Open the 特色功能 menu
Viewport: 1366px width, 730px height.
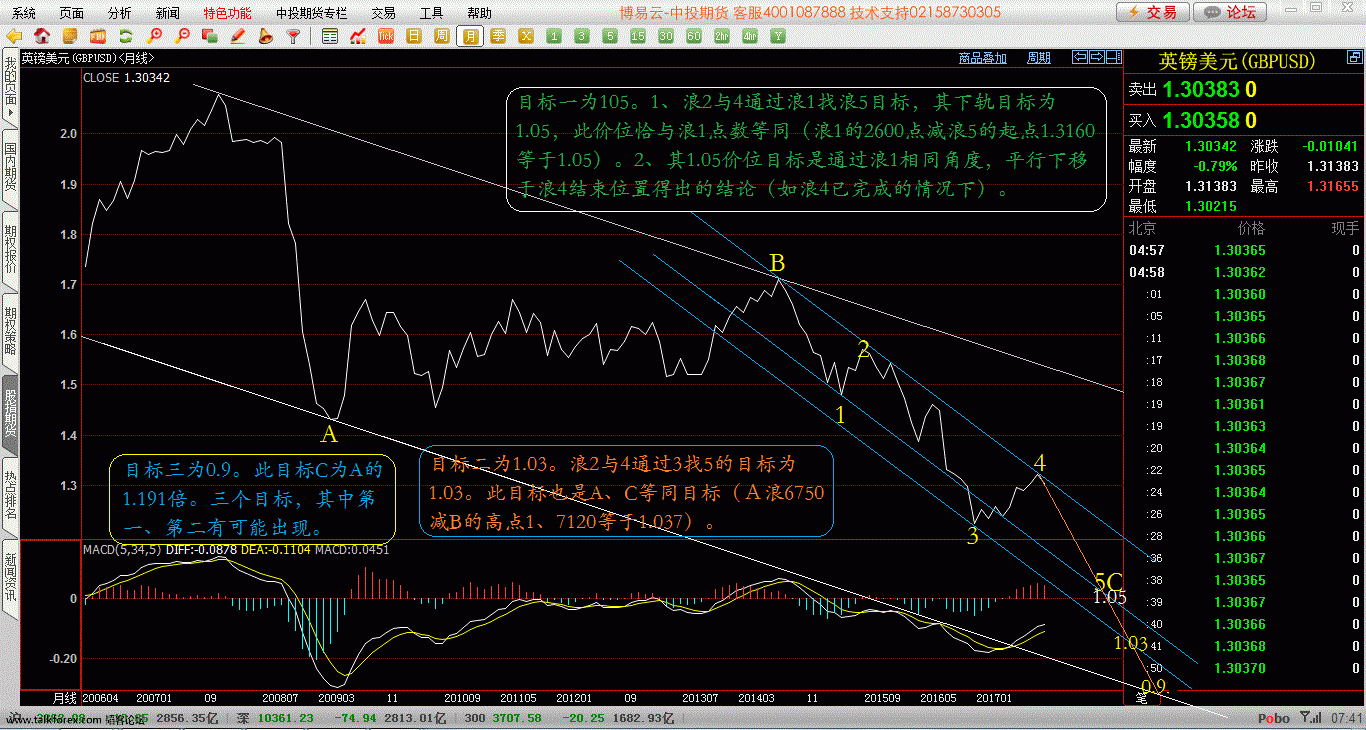point(227,13)
